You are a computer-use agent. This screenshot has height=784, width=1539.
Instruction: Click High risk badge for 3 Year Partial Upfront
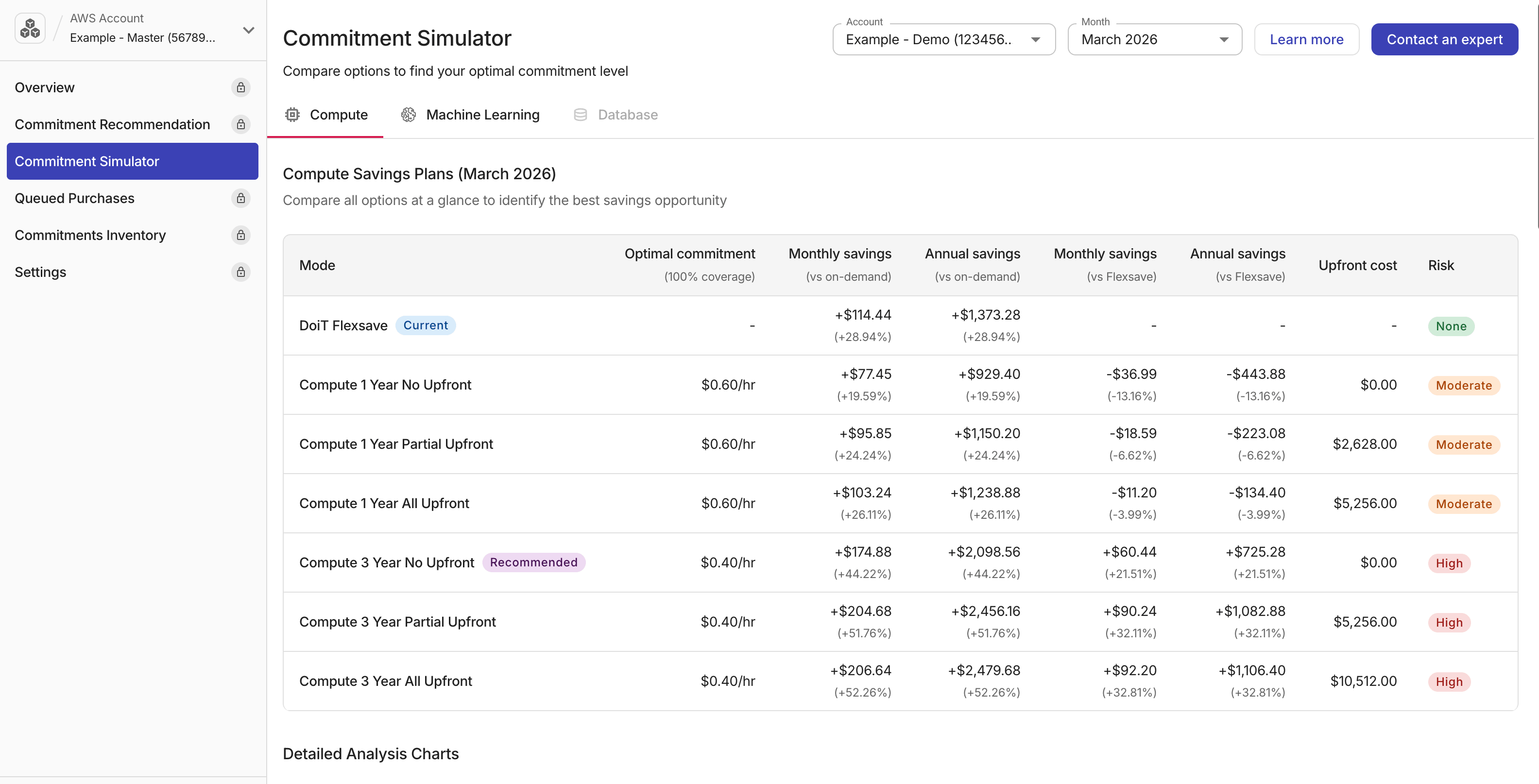(x=1449, y=622)
